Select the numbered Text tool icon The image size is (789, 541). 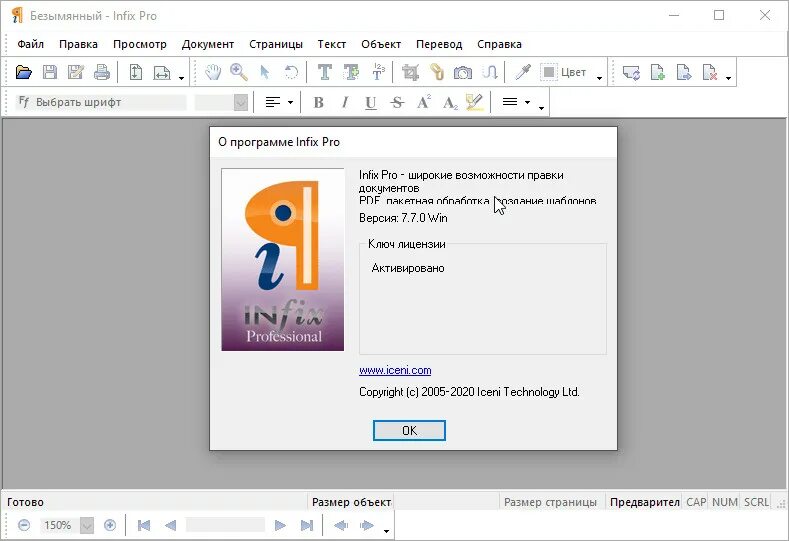378,72
